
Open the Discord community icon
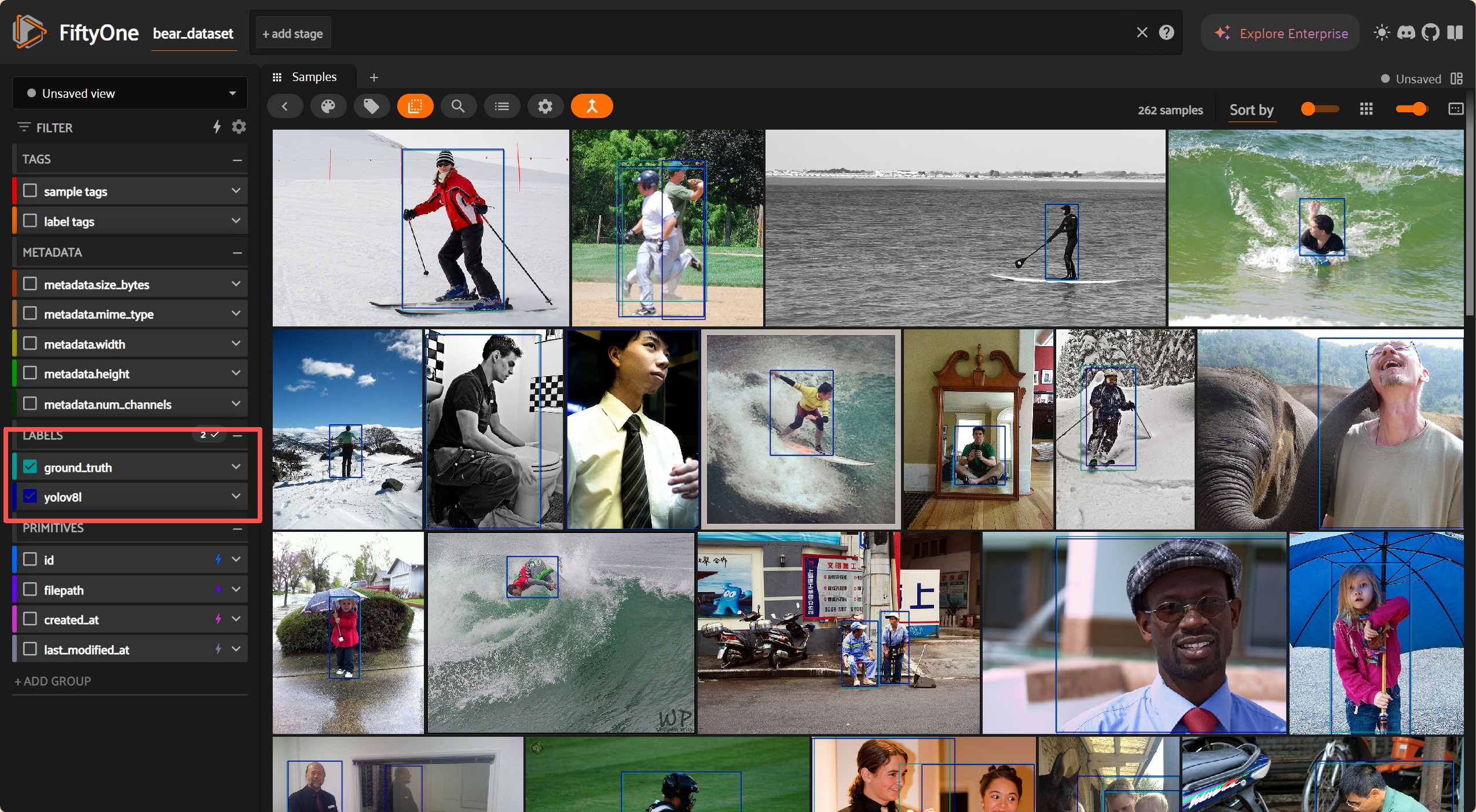tap(1406, 32)
